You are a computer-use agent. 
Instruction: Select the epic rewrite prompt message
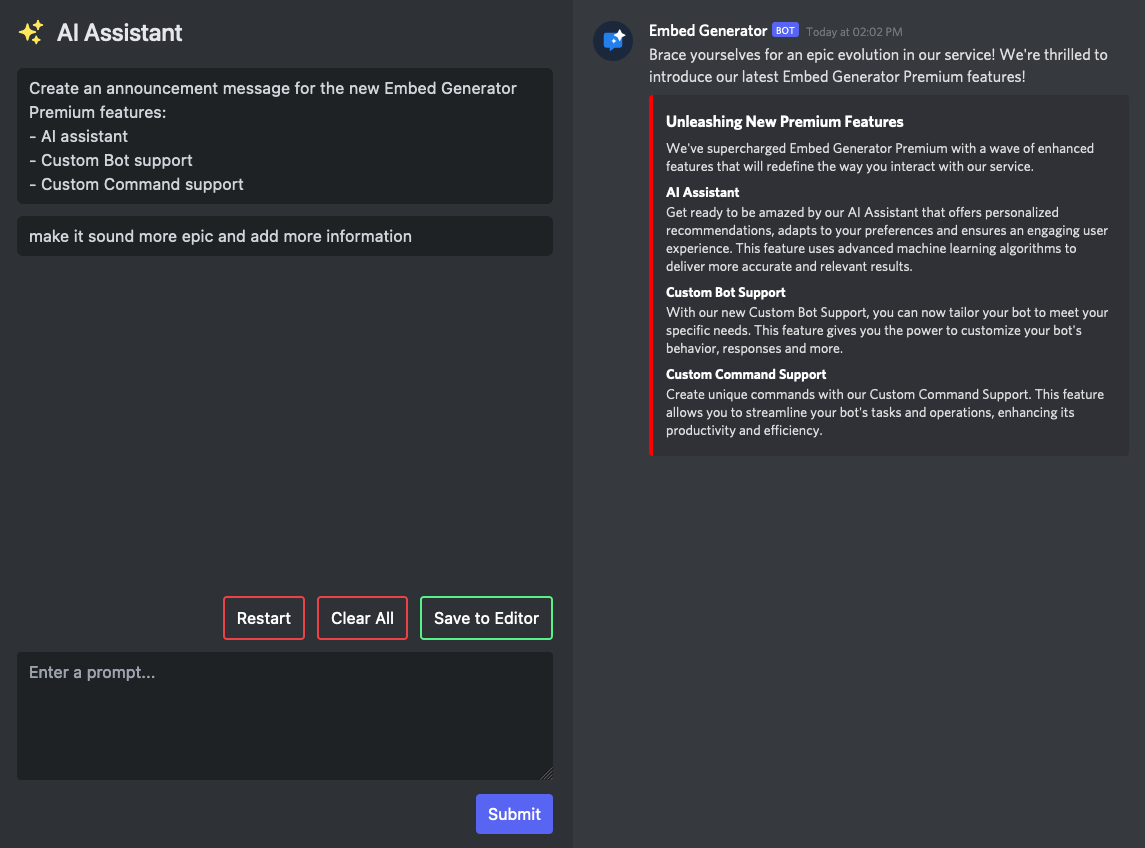click(x=284, y=236)
